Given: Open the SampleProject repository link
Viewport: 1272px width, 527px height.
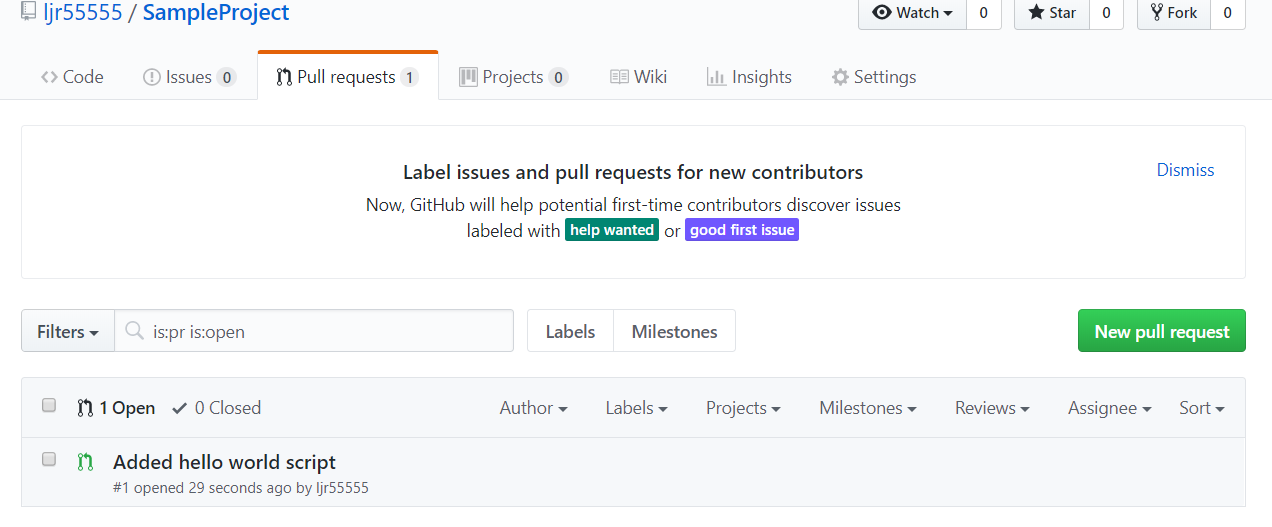Looking at the screenshot, I should click(216, 13).
